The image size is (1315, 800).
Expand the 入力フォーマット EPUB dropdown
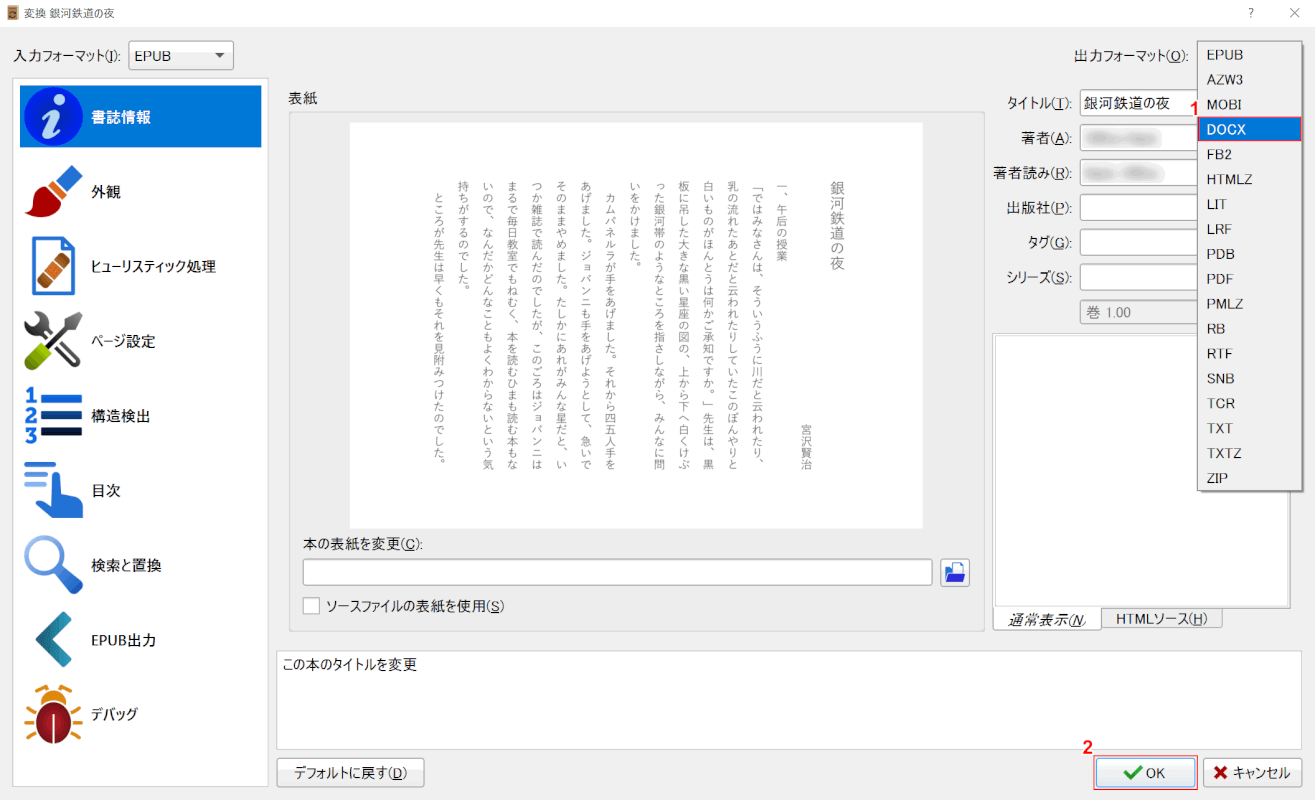pyautogui.click(x=180, y=56)
